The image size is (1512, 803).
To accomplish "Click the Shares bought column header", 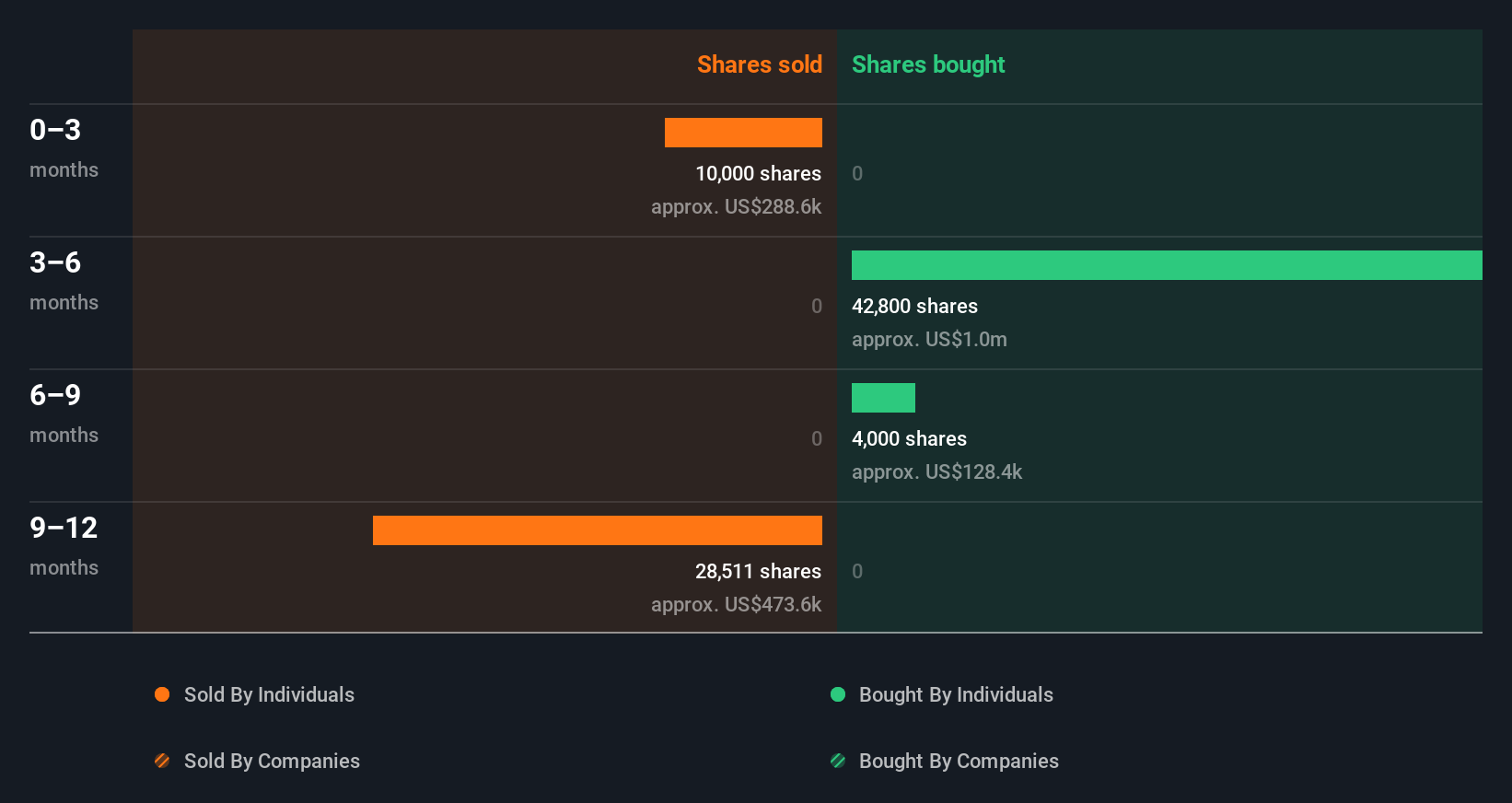I will point(928,64).
